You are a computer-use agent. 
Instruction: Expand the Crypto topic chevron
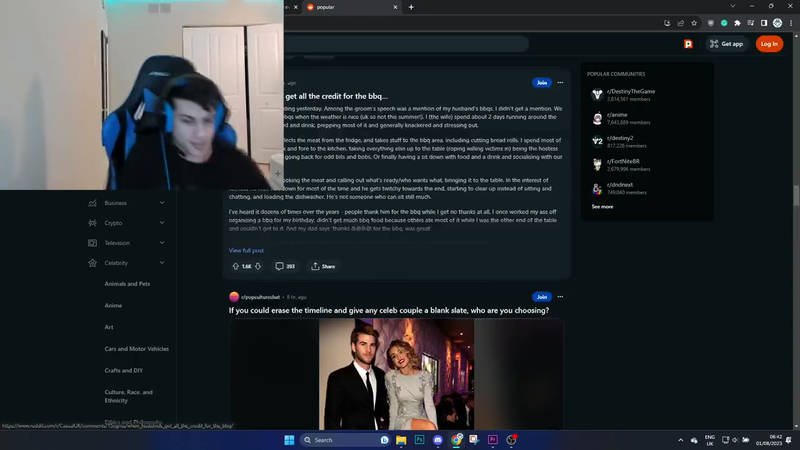click(x=162, y=223)
